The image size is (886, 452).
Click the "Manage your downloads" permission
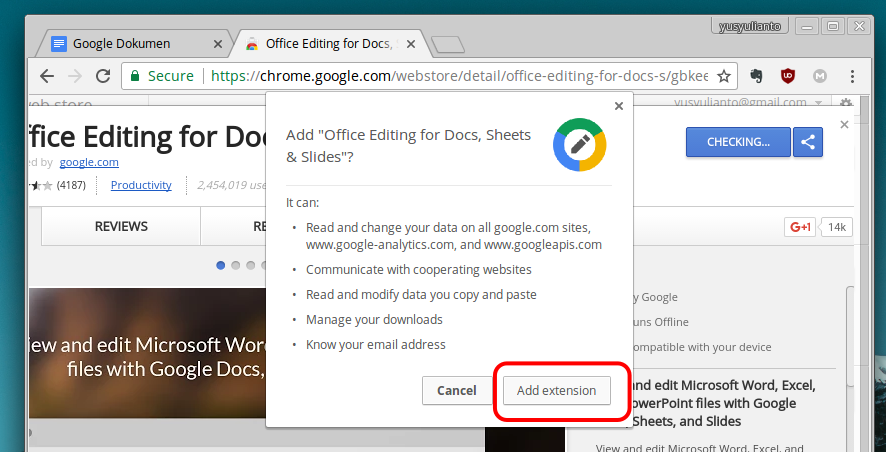tap(374, 320)
